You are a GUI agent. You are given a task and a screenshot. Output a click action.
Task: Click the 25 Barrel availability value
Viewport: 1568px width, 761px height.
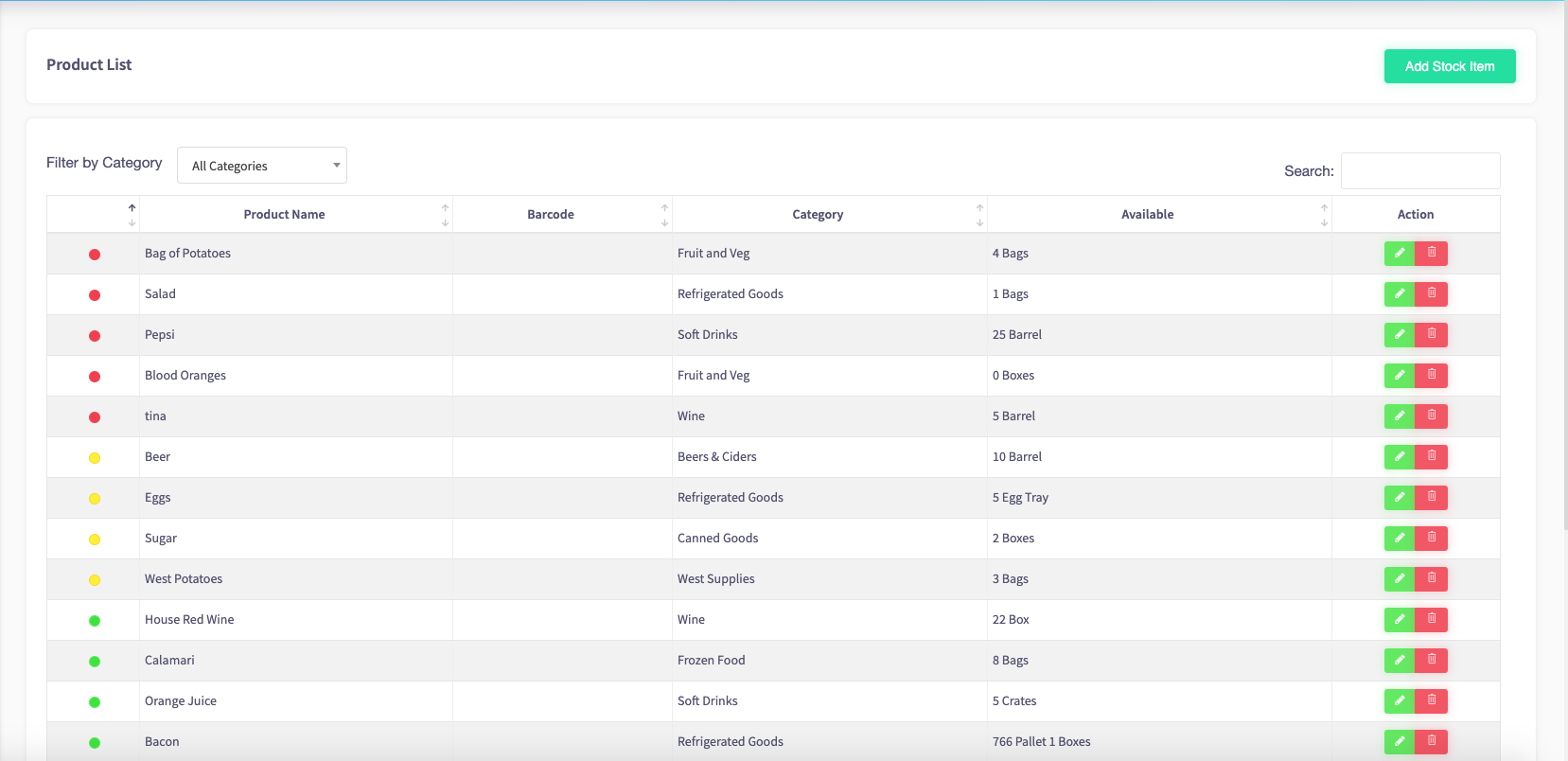pyautogui.click(x=1017, y=335)
